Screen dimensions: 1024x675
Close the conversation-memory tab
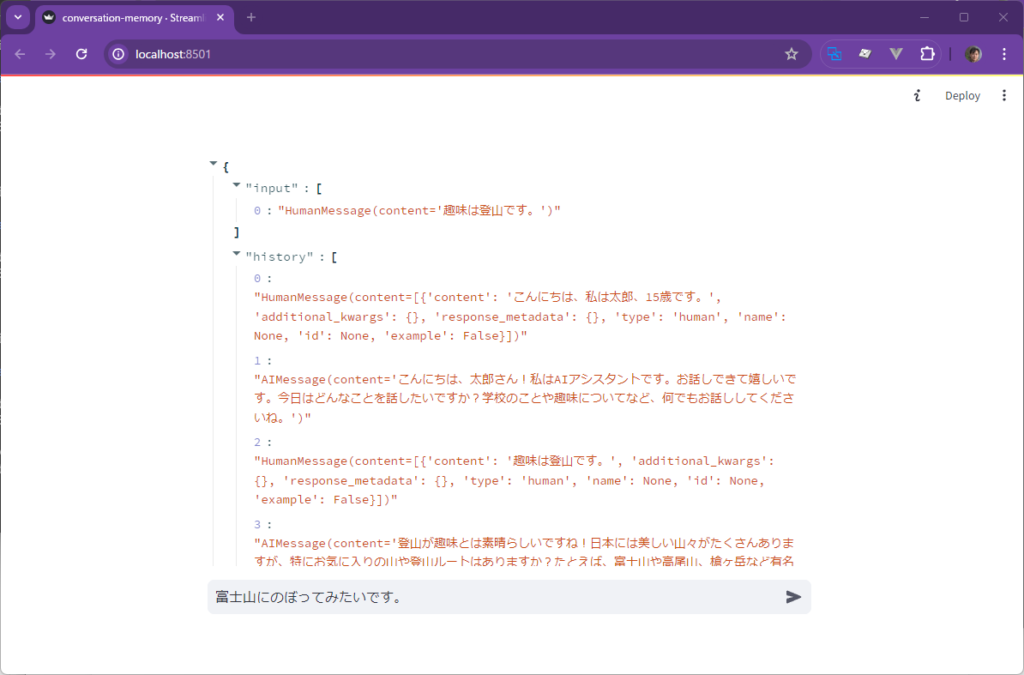[x=220, y=18]
